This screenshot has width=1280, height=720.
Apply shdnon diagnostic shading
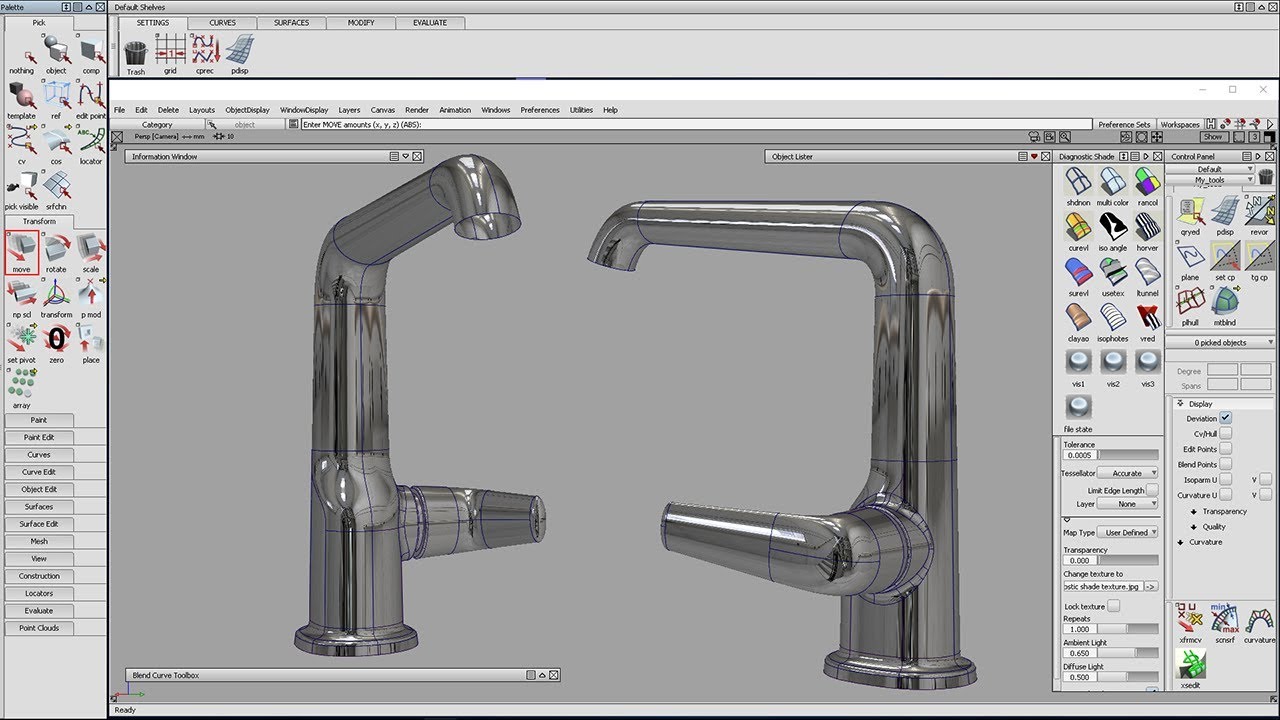point(1078,185)
